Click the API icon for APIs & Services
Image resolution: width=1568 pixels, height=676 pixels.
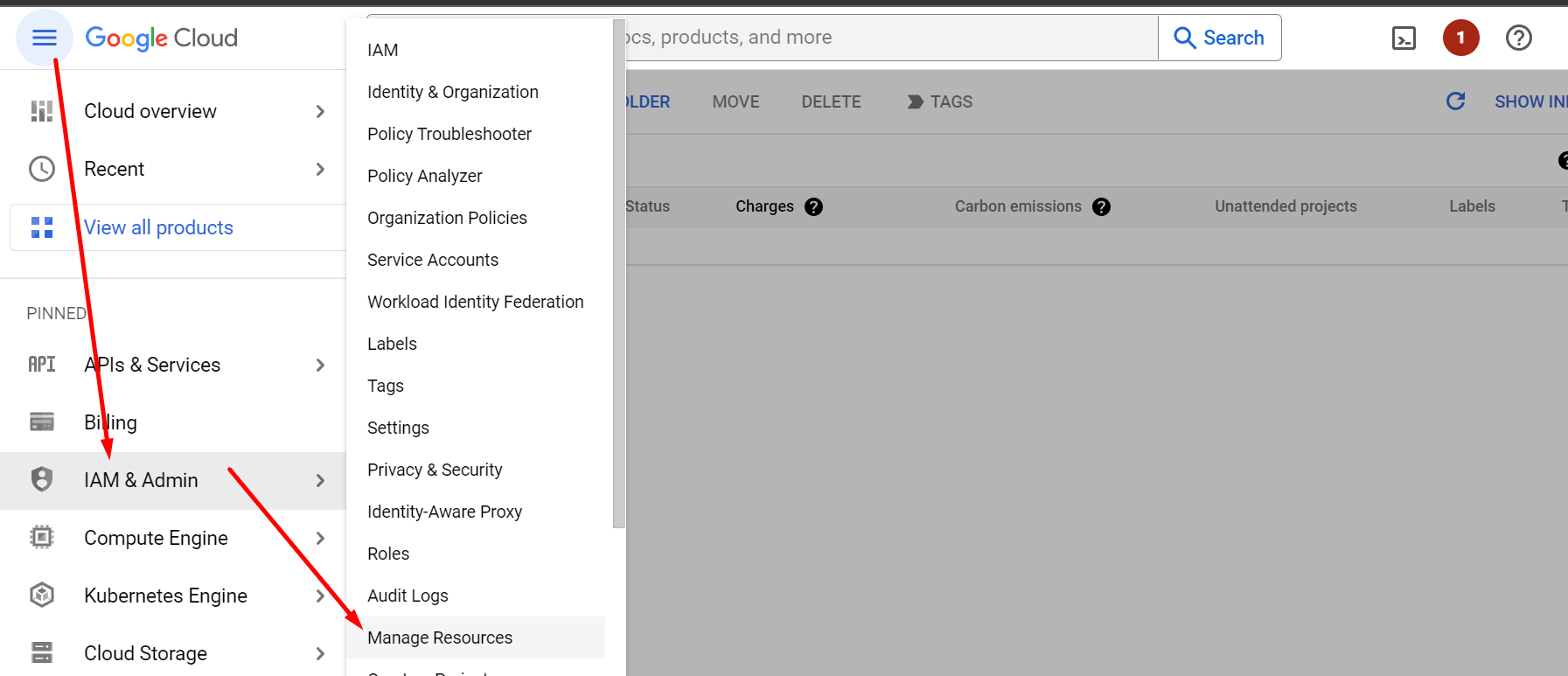42,365
